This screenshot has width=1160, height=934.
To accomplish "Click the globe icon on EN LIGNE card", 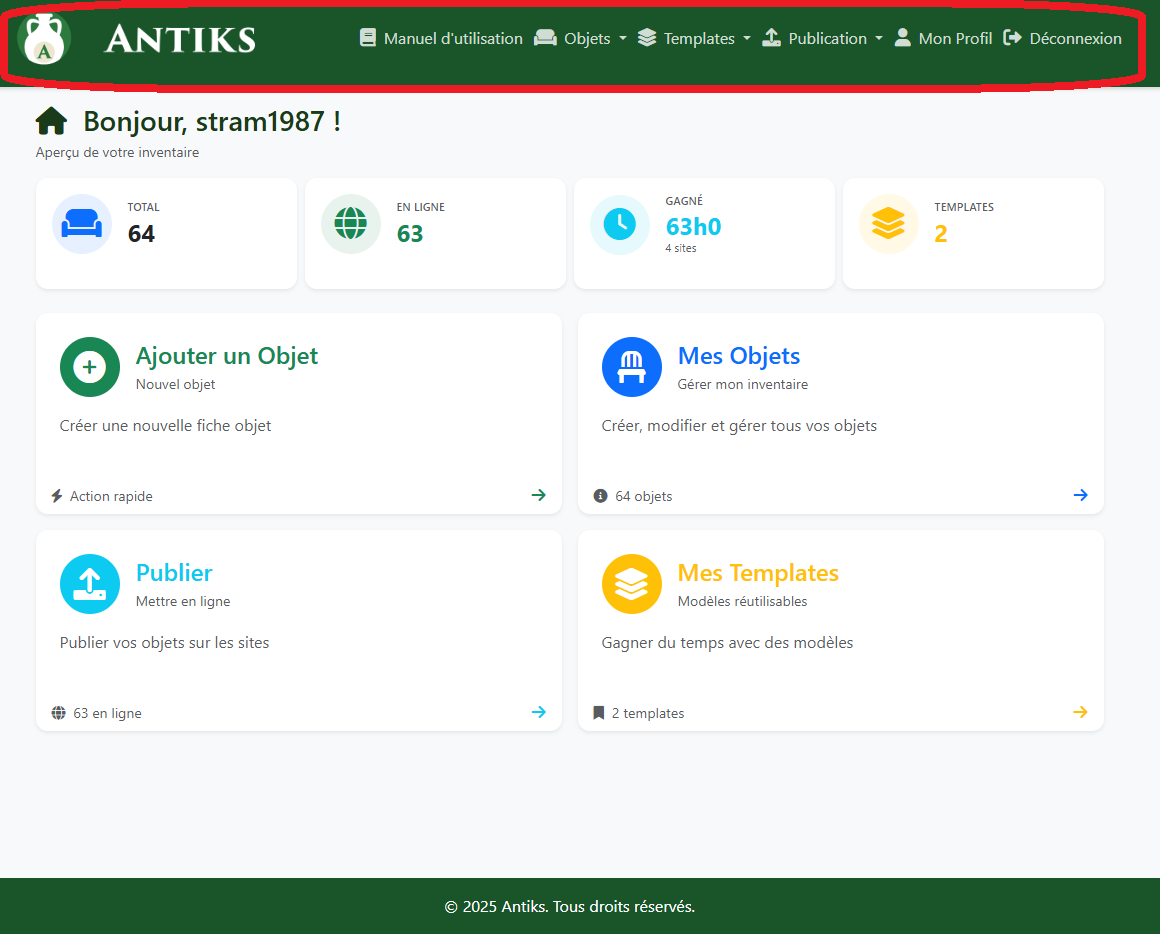I will (350, 224).
